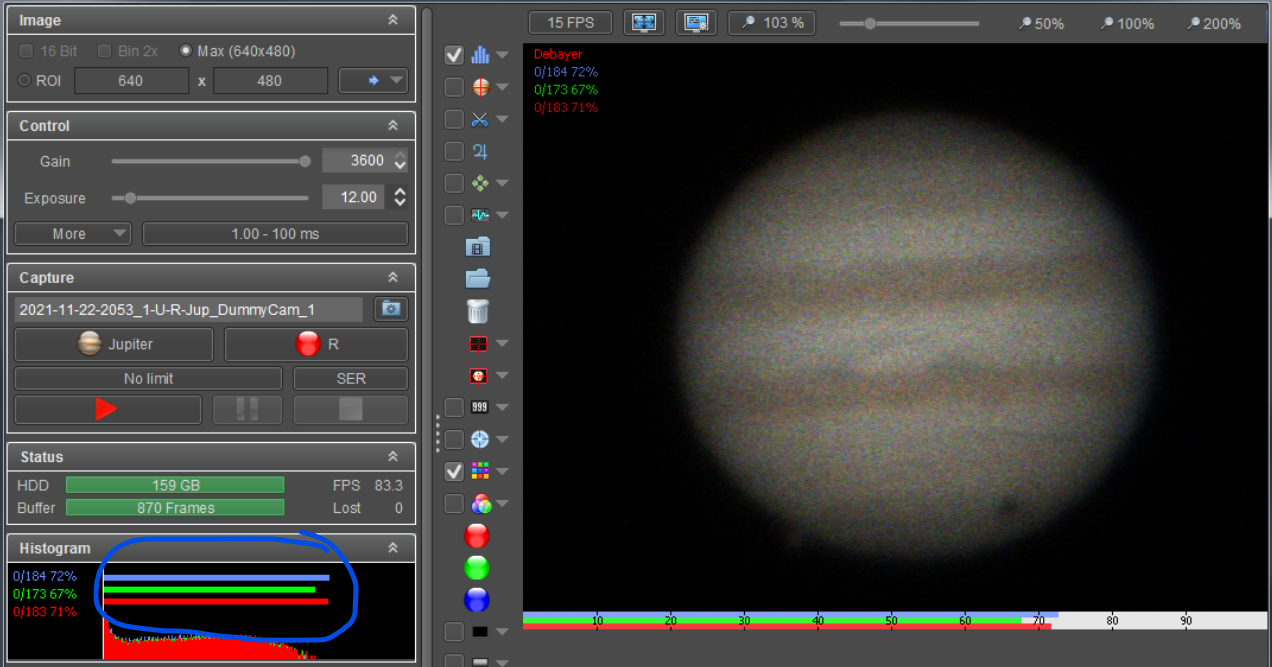Click the red flower-like frame icon
This screenshot has width=1272, height=667.
point(479,375)
